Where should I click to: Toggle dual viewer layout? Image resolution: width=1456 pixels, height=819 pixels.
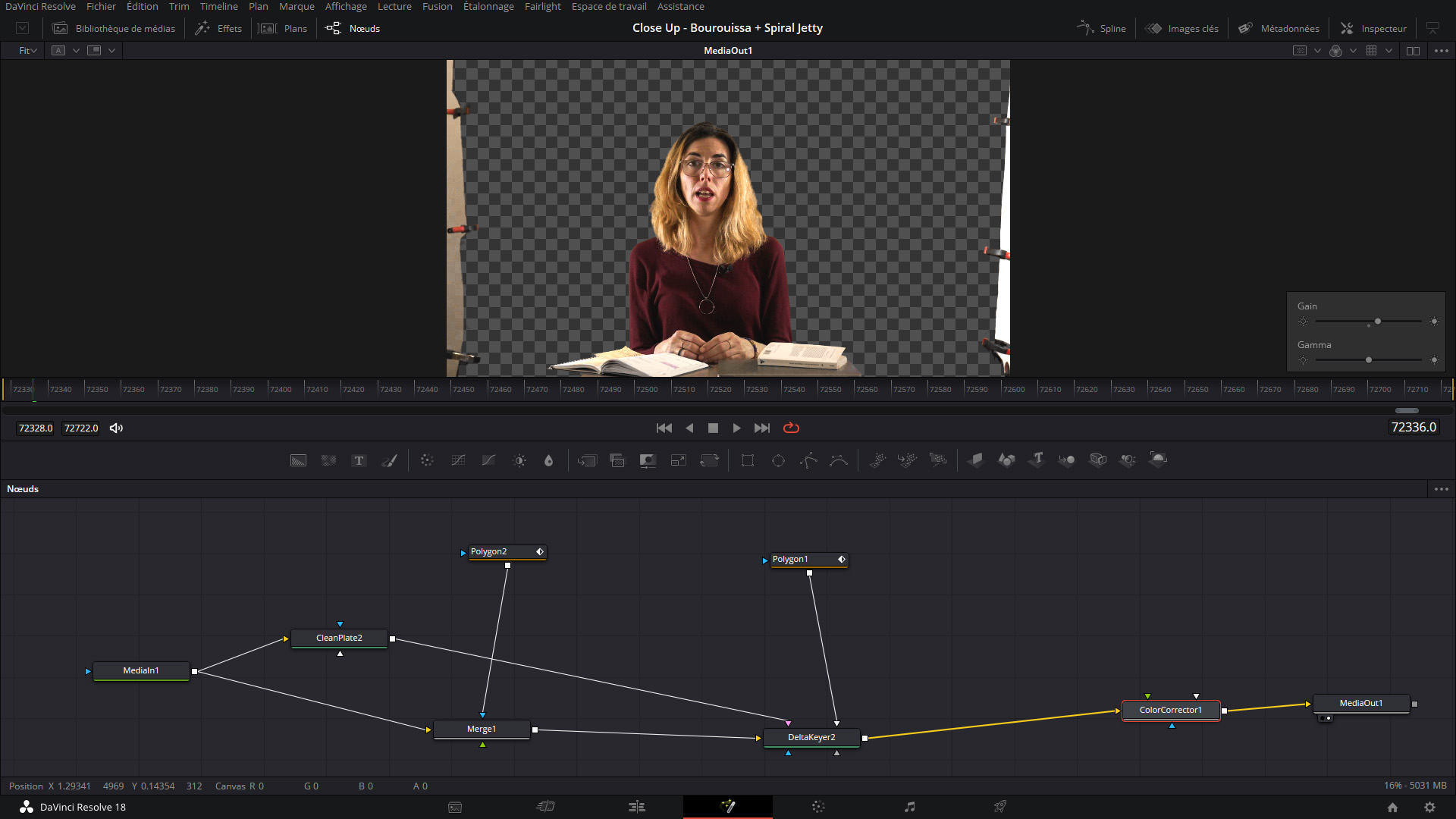[1413, 51]
